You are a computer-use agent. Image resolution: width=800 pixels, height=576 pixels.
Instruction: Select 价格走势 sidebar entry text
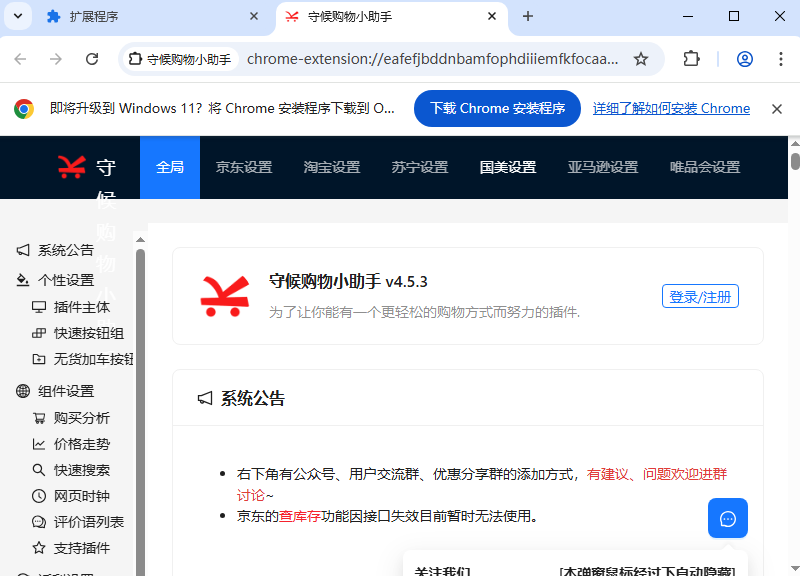pyautogui.click(x=82, y=444)
